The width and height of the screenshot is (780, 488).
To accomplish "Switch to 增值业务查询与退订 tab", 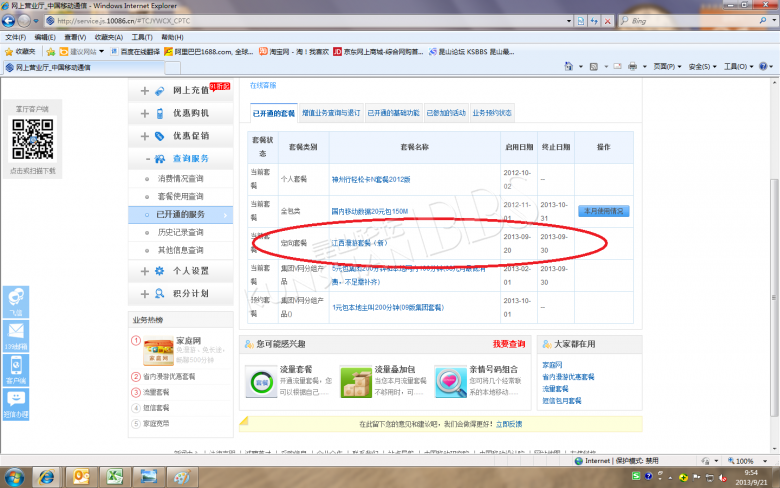I will [x=331, y=113].
